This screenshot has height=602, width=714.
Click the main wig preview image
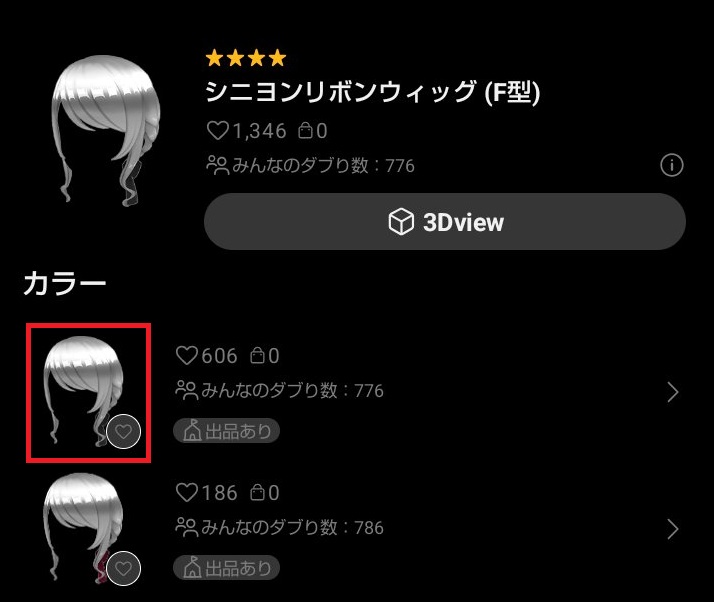[x=106, y=130]
